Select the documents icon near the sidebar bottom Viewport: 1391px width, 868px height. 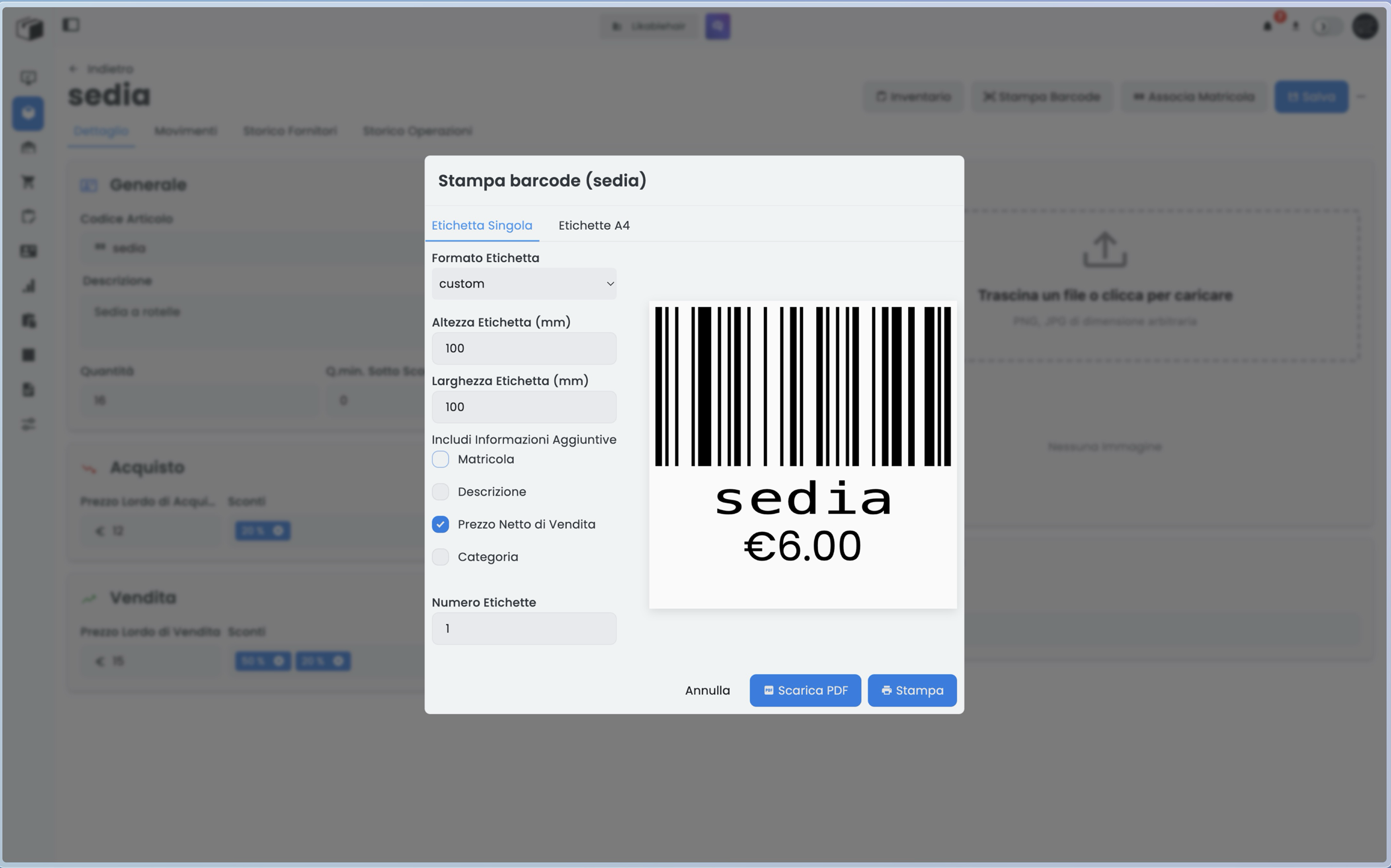pyautogui.click(x=28, y=390)
